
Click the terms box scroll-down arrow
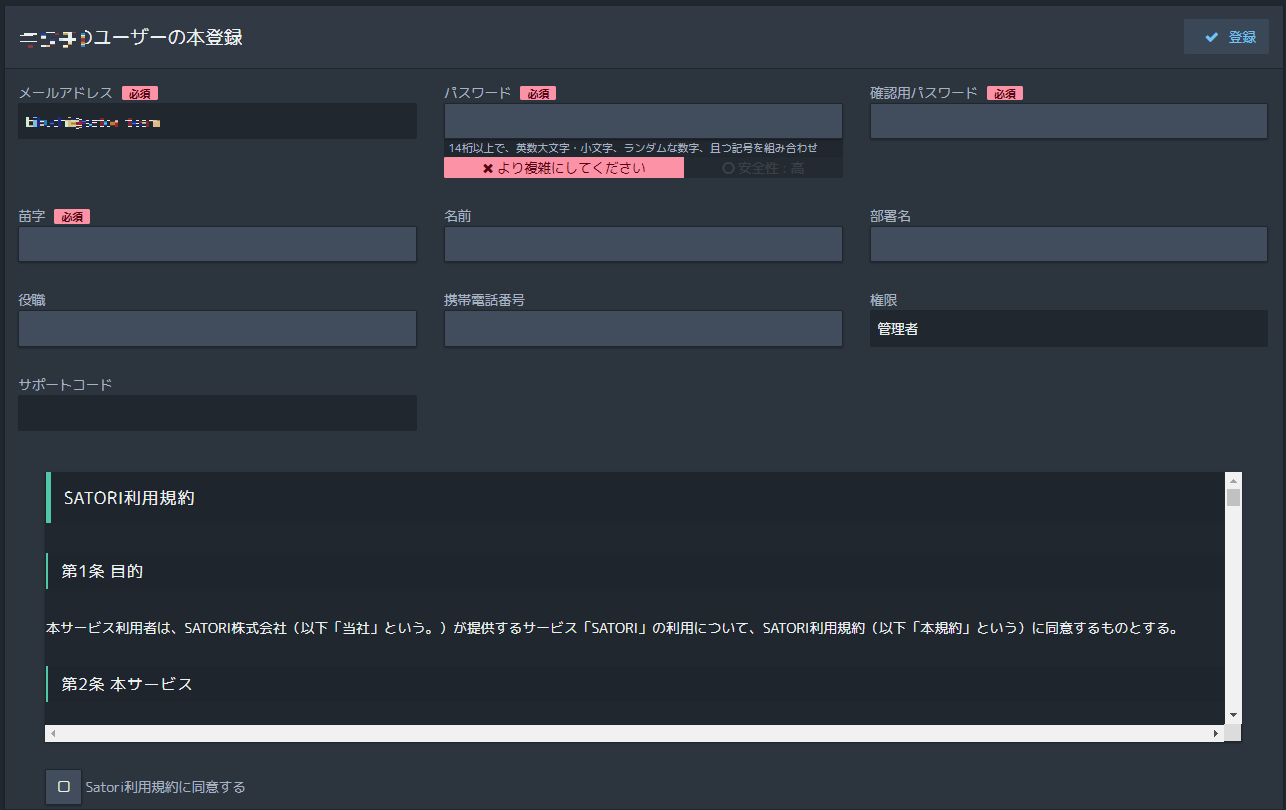[x=1233, y=715]
